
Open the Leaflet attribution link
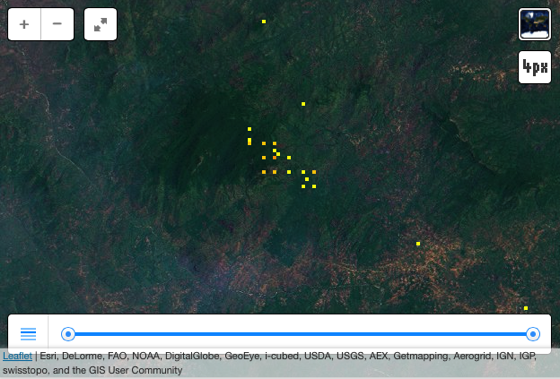pos(18,356)
